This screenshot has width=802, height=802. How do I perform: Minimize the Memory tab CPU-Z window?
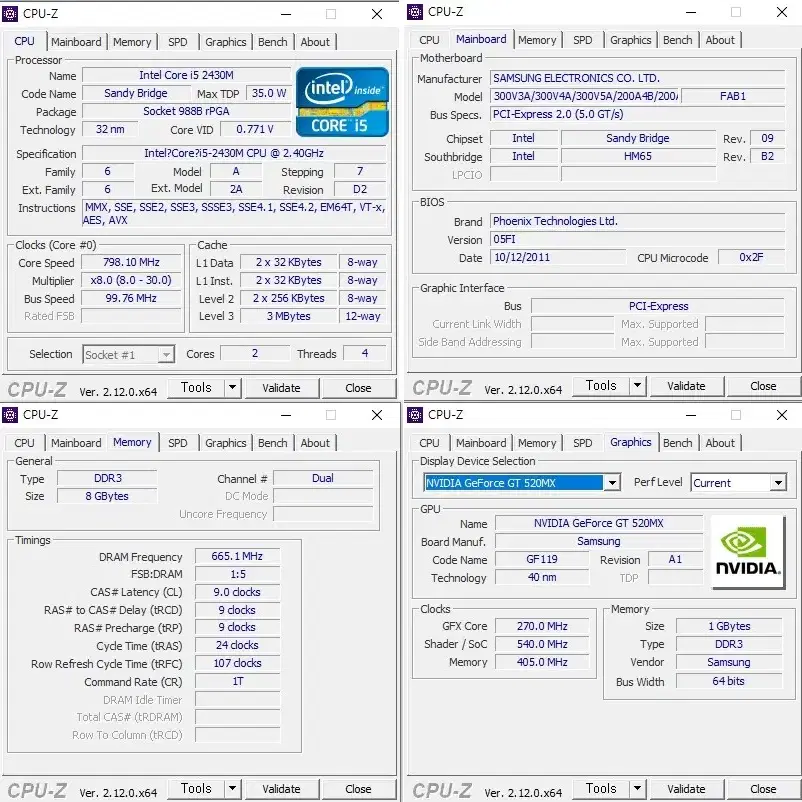286,415
